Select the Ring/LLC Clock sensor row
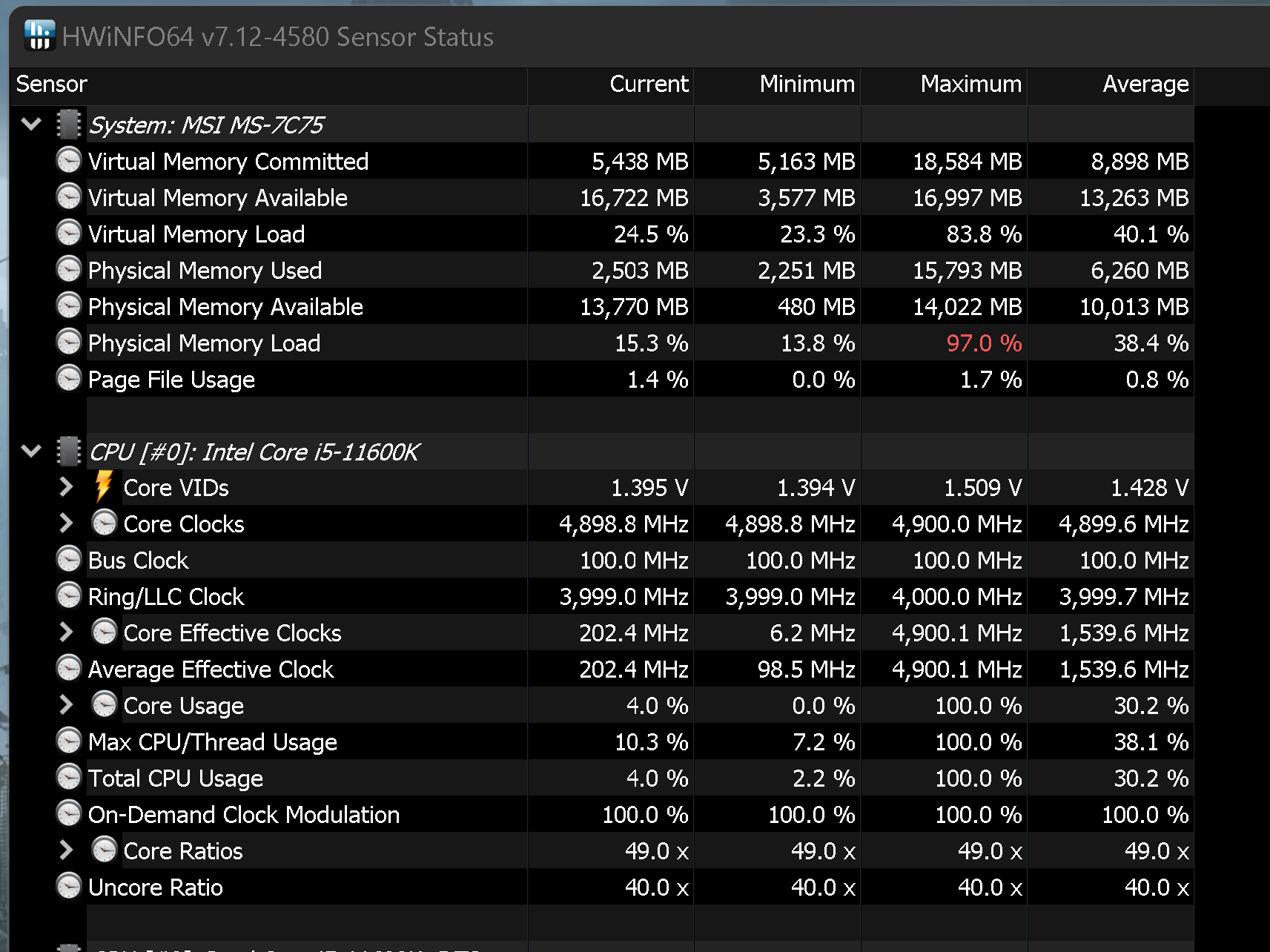This screenshot has height=952, width=1270. click(x=602, y=596)
